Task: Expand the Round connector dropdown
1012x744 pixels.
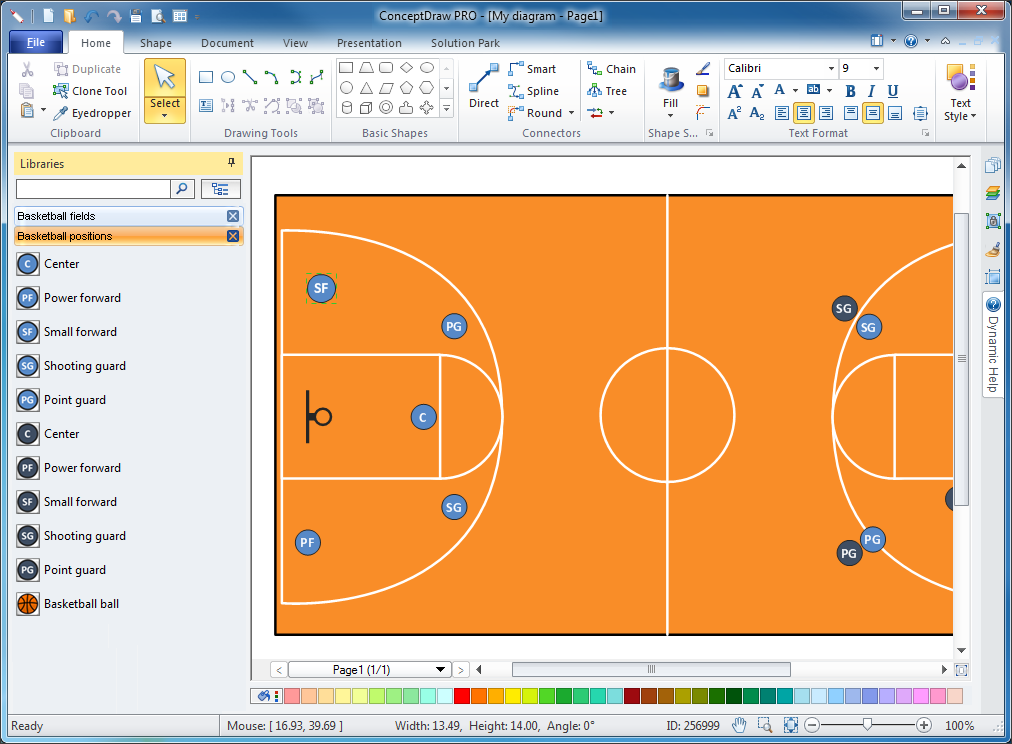Action: tap(571, 113)
